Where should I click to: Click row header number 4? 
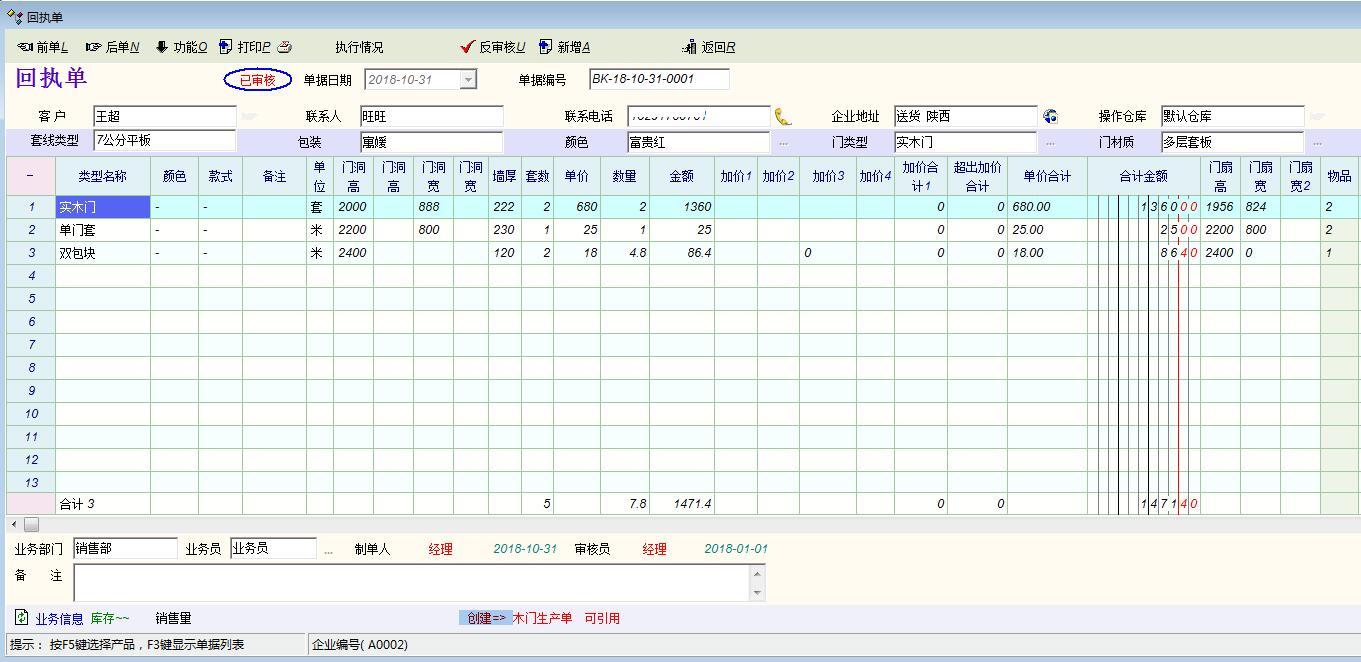(31, 275)
